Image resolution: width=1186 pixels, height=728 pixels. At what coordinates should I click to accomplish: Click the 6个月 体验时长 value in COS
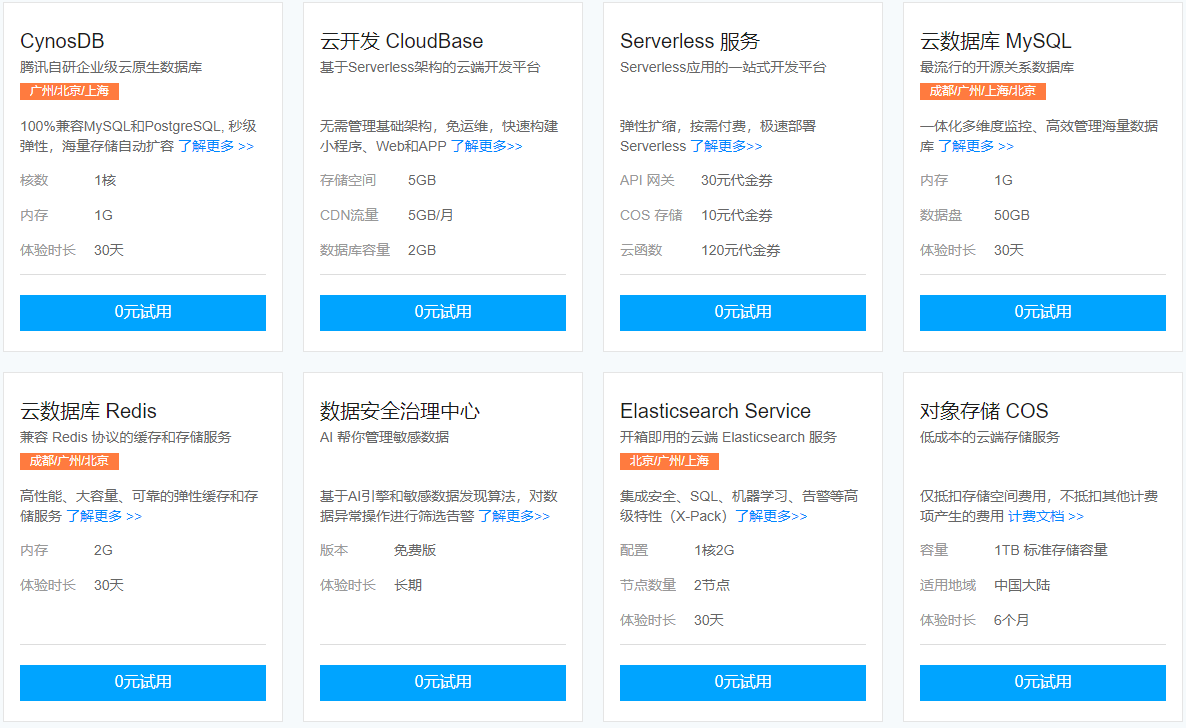(1011, 620)
